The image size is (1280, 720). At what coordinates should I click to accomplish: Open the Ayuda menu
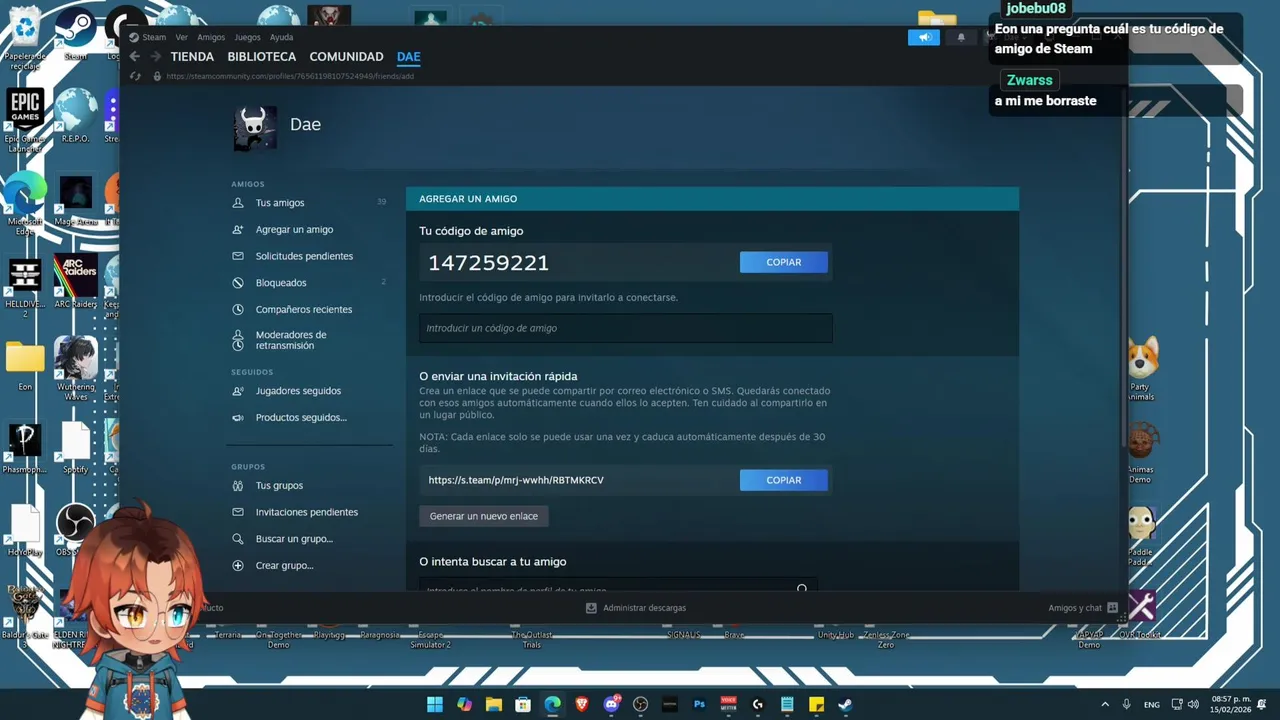[x=281, y=37]
